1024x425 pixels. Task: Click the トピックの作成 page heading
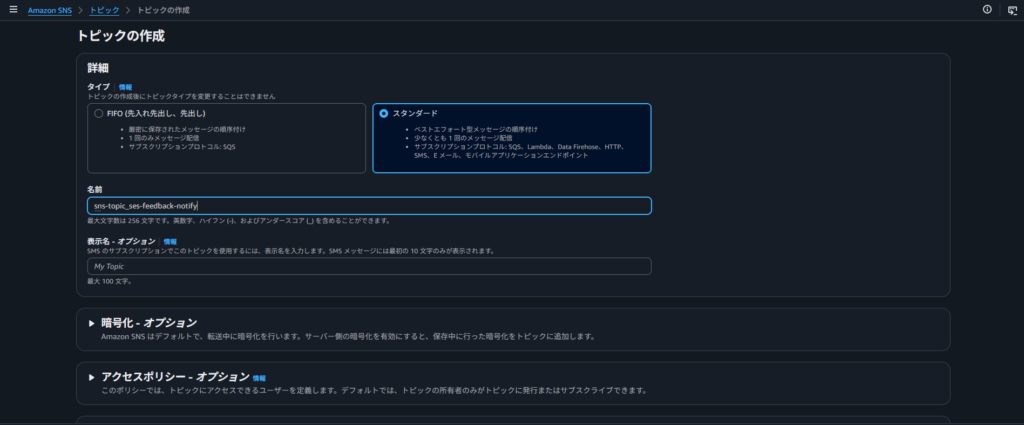click(121, 36)
